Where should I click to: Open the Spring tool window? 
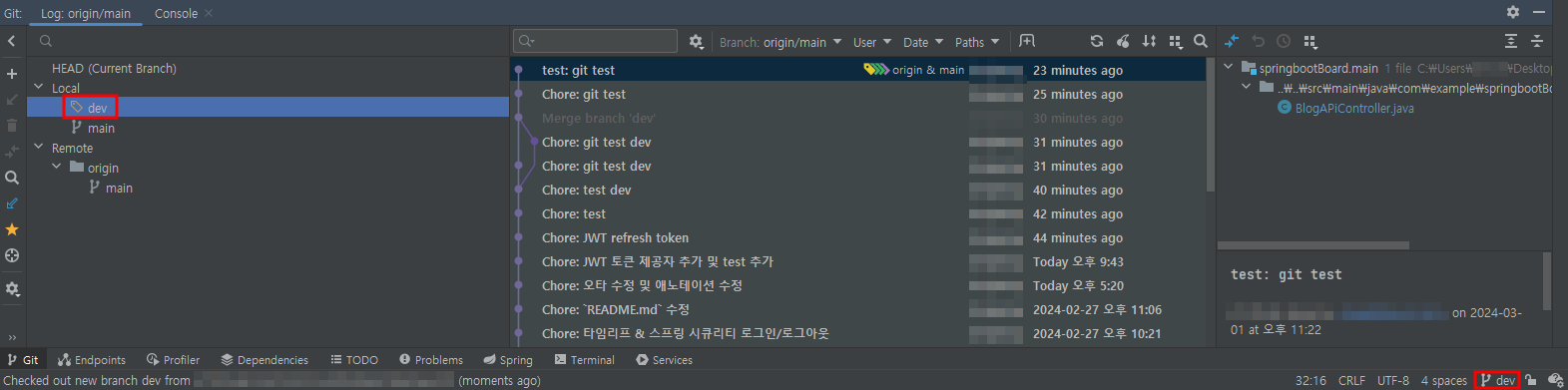tap(508, 360)
